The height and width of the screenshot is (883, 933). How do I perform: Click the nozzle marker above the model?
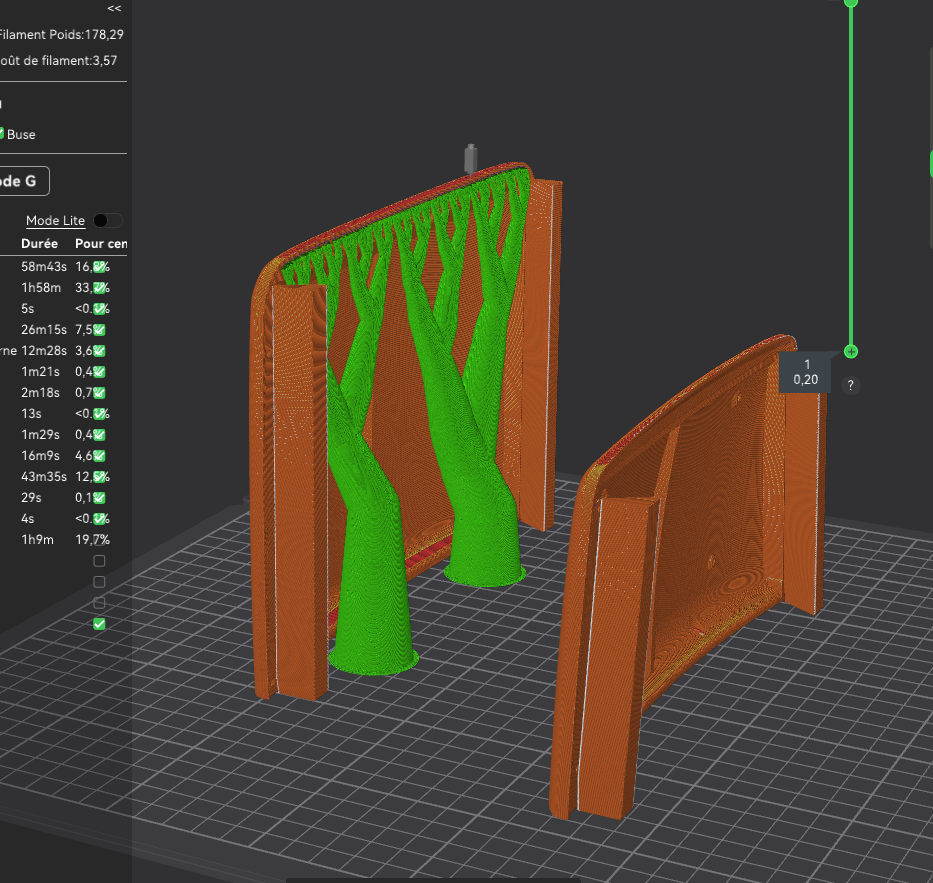click(469, 159)
